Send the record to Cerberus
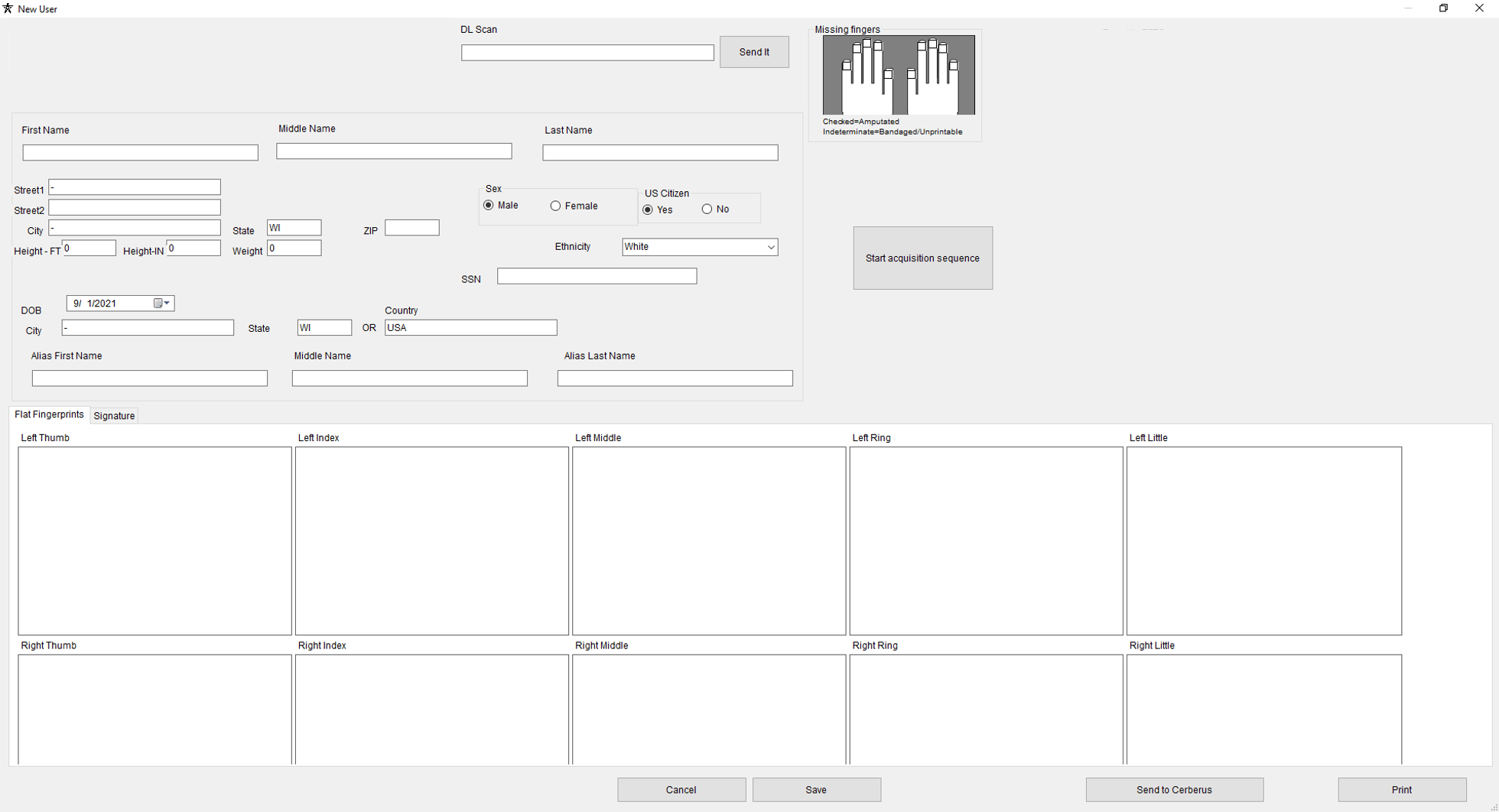 pyautogui.click(x=1174, y=790)
